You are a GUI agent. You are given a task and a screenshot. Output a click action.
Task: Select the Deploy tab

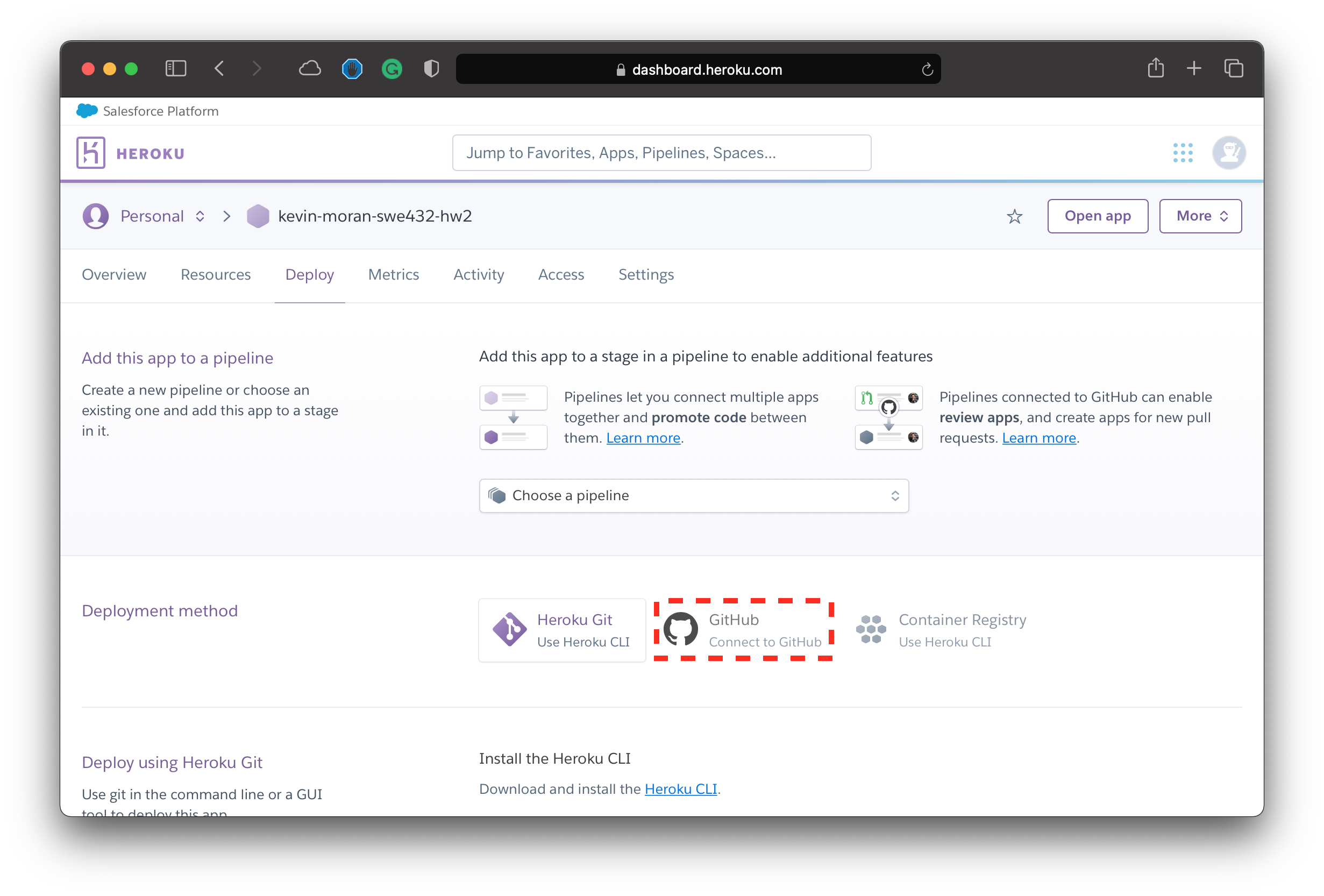309,275
